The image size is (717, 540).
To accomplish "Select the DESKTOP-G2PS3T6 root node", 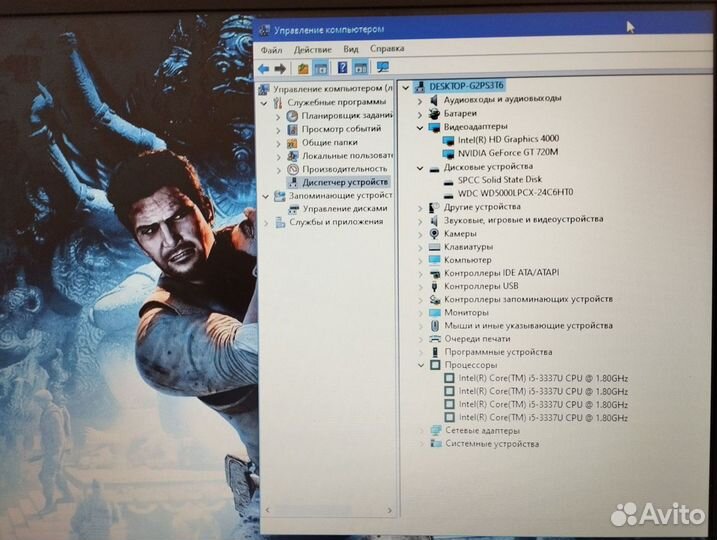I will 465,87.
